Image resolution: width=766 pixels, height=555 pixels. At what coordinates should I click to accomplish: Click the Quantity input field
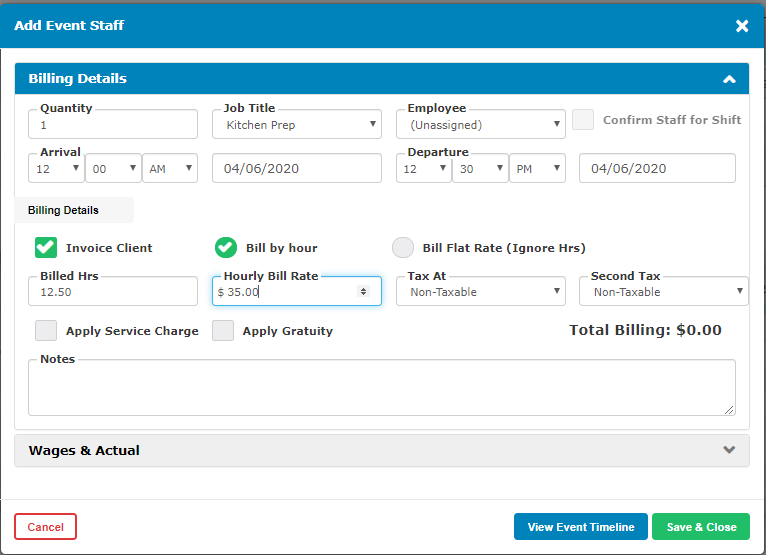[113, 125]
